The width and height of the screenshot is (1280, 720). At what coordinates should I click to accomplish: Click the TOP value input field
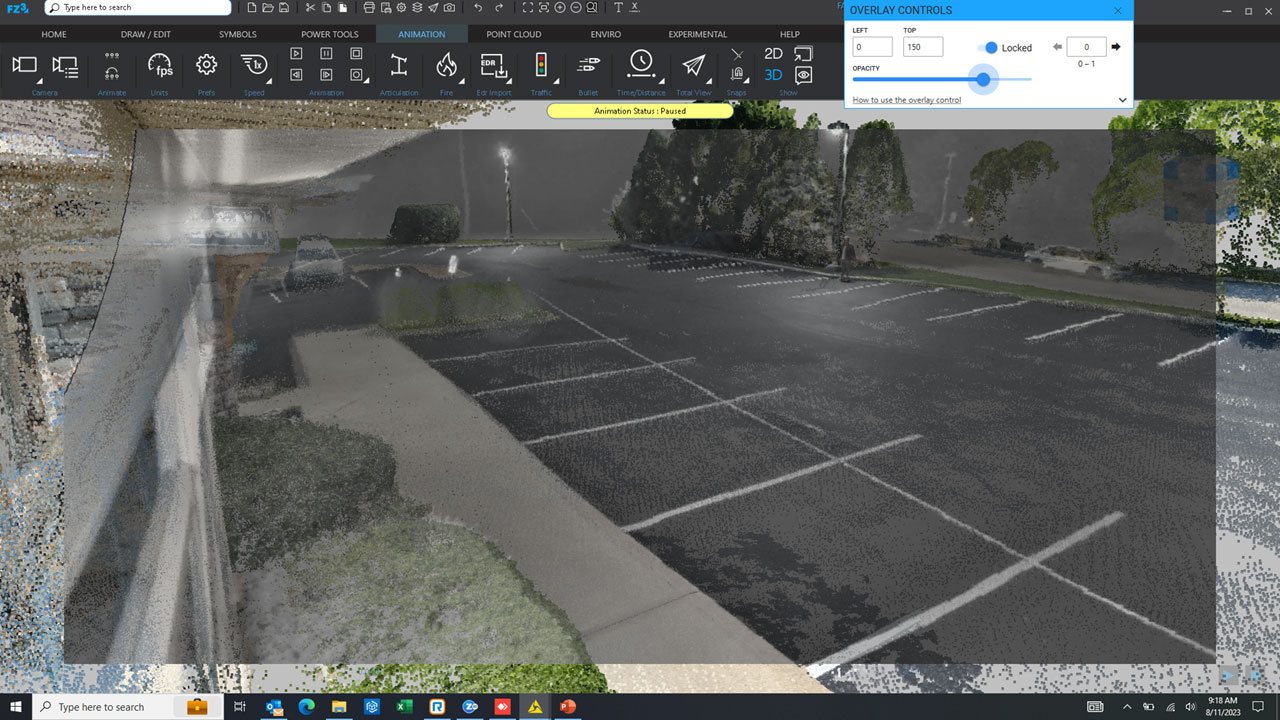924,47
